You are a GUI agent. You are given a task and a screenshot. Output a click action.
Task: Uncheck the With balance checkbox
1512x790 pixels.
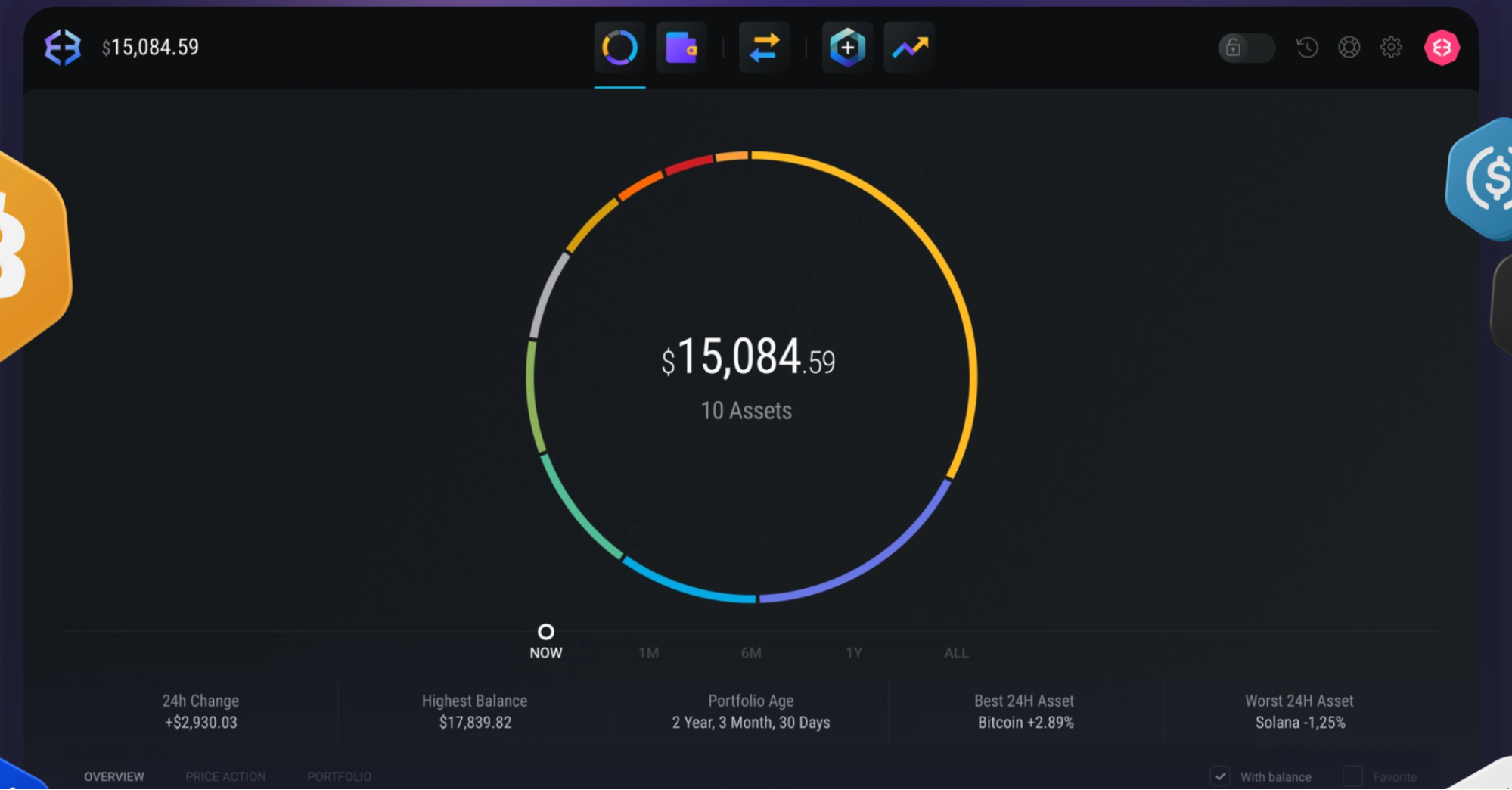click(1220, 776)
